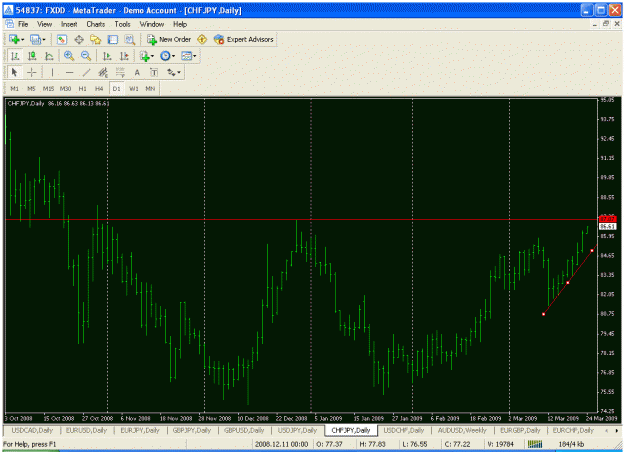Pick the text label tool
This screenshot has height=452, width=625.
coord(154,73)
